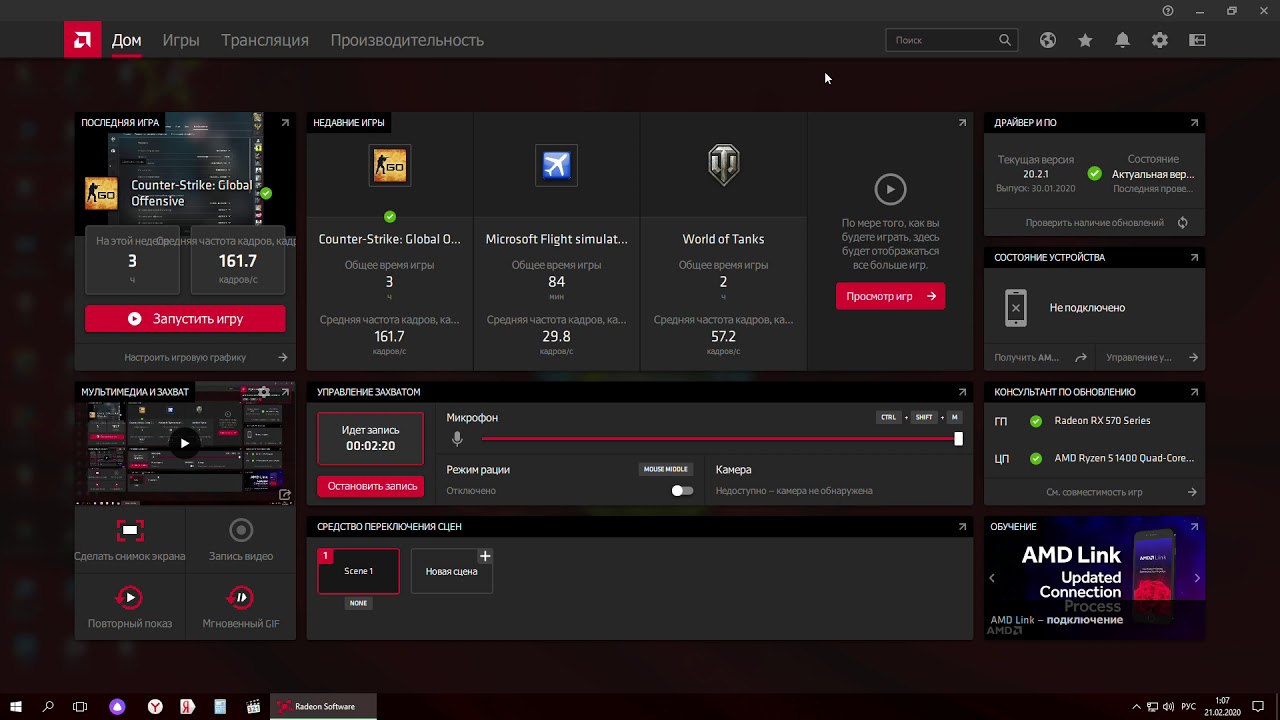The width and height of the screenshot is (1280, 720).
Task: Open favorites star icon
Action: (x=1085, y=40)
